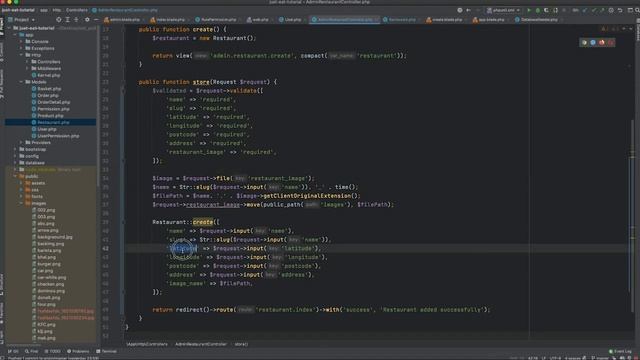
Task: Open the Problems tool window
Action: point(78,351)
